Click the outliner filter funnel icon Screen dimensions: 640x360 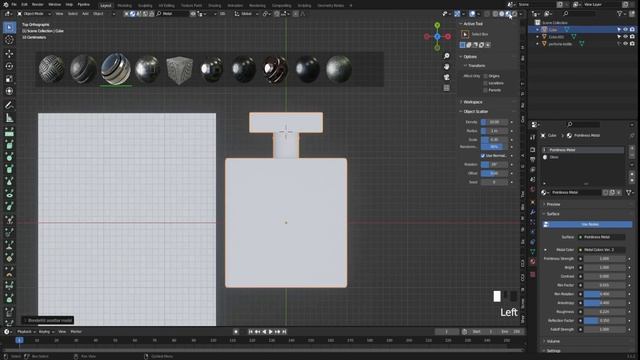620,14
